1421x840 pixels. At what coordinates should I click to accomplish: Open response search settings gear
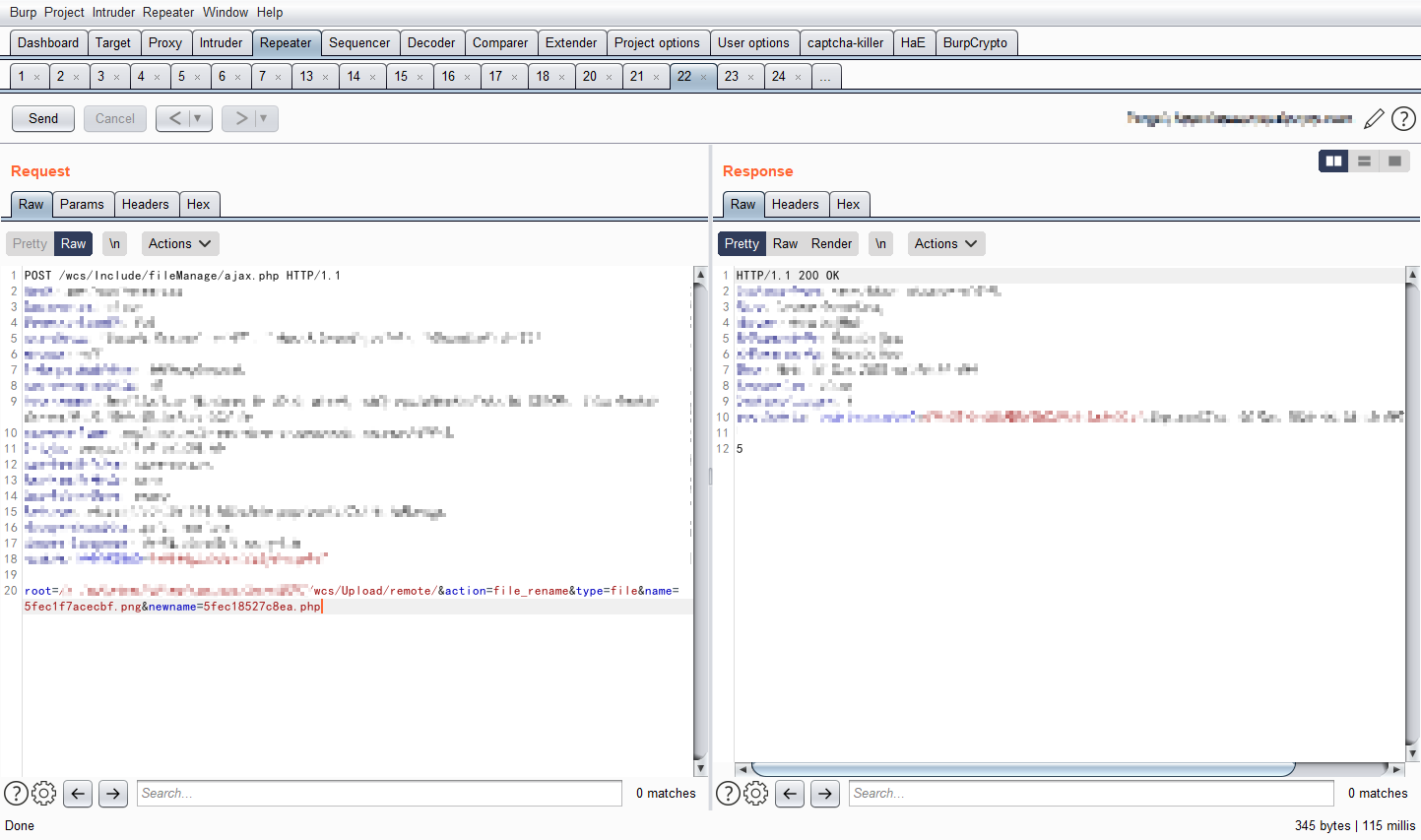tap(756, 793)
